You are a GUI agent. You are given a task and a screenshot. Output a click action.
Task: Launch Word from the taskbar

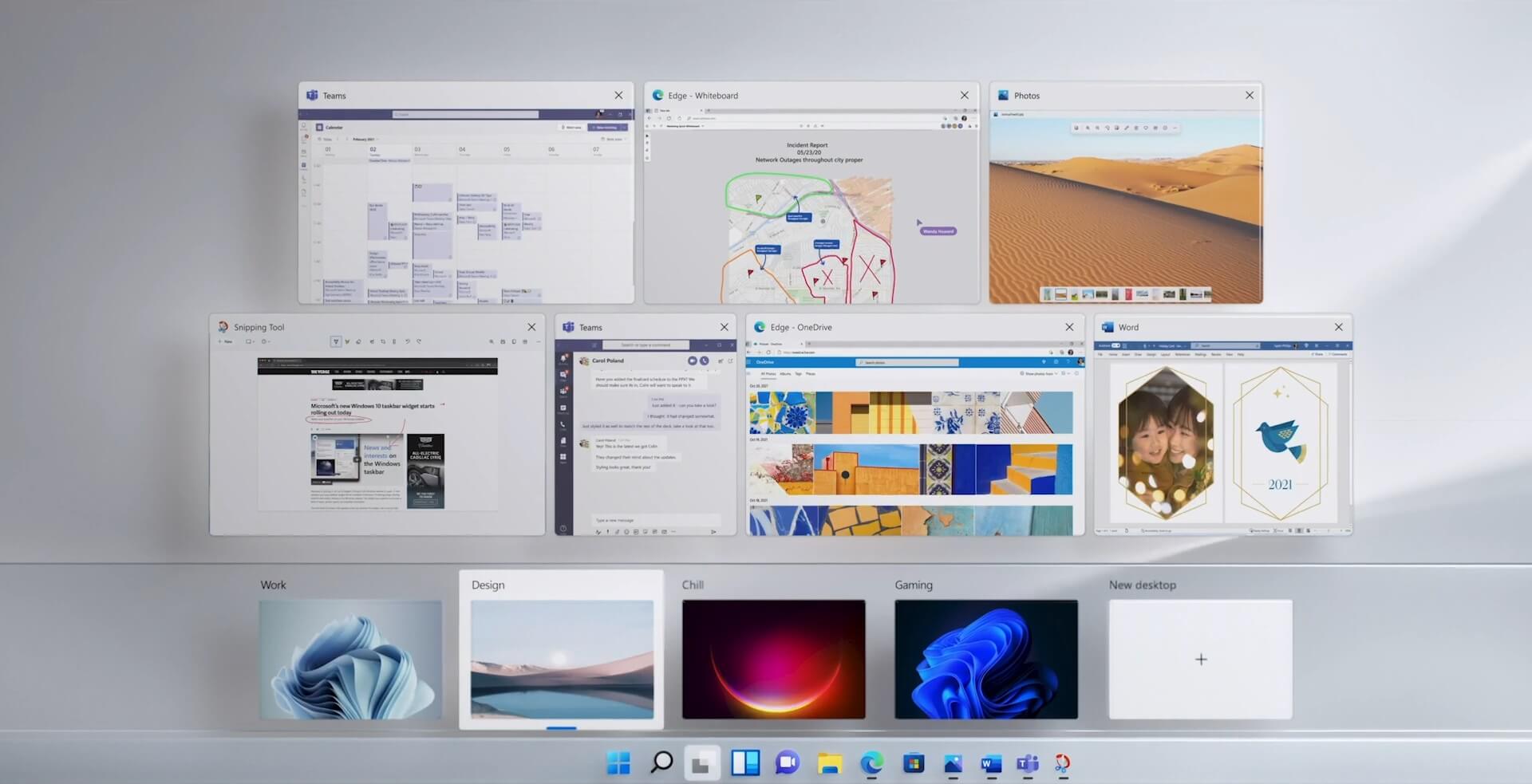click(990, 763)
